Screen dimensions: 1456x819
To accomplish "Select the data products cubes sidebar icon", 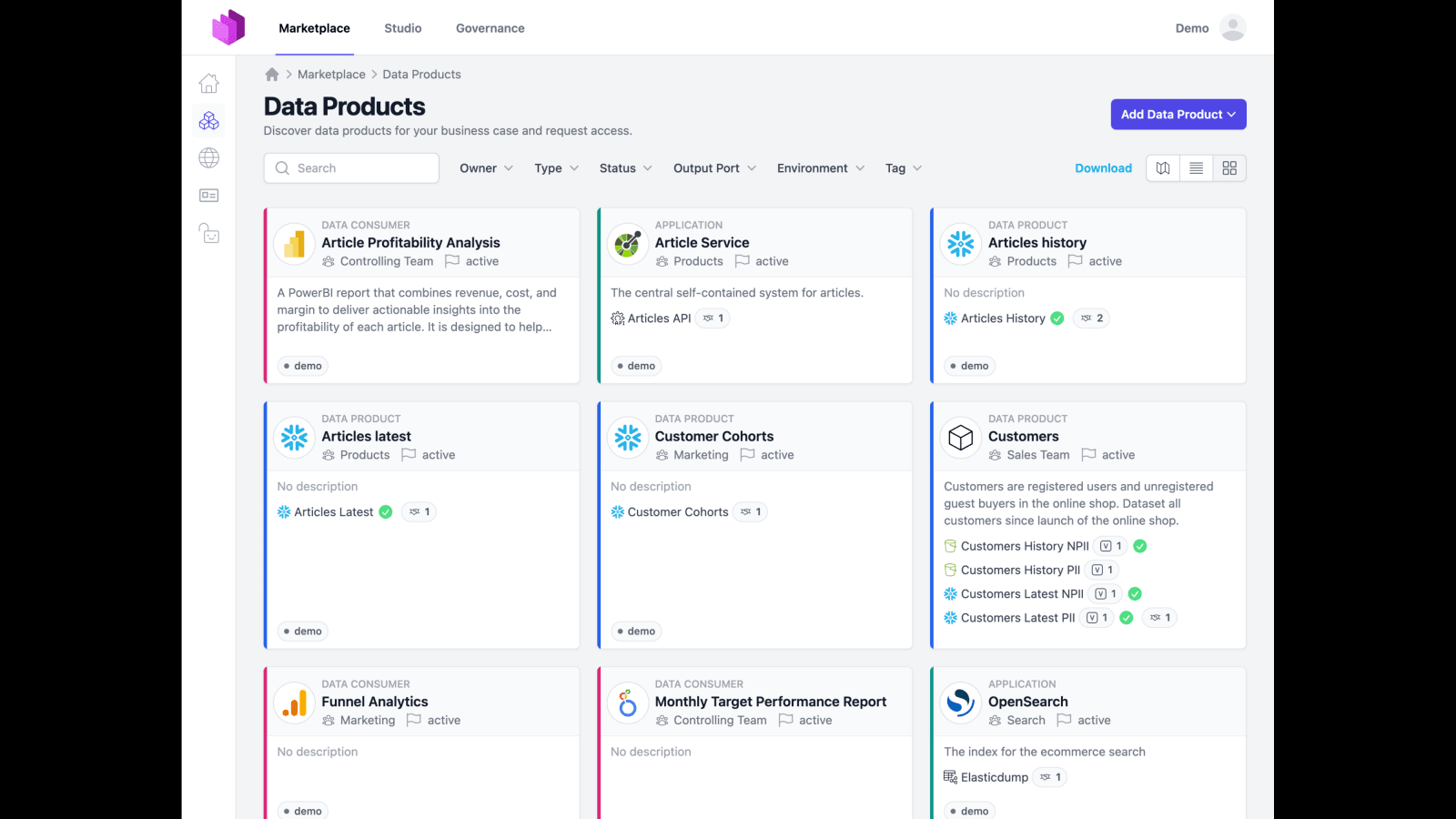I will coord(209,120).
